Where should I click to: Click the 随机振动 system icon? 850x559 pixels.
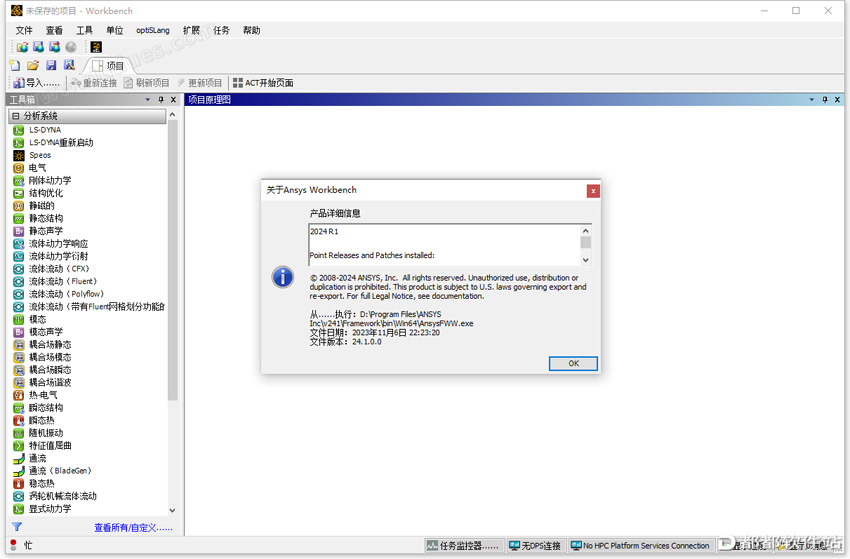click(18, 433)
